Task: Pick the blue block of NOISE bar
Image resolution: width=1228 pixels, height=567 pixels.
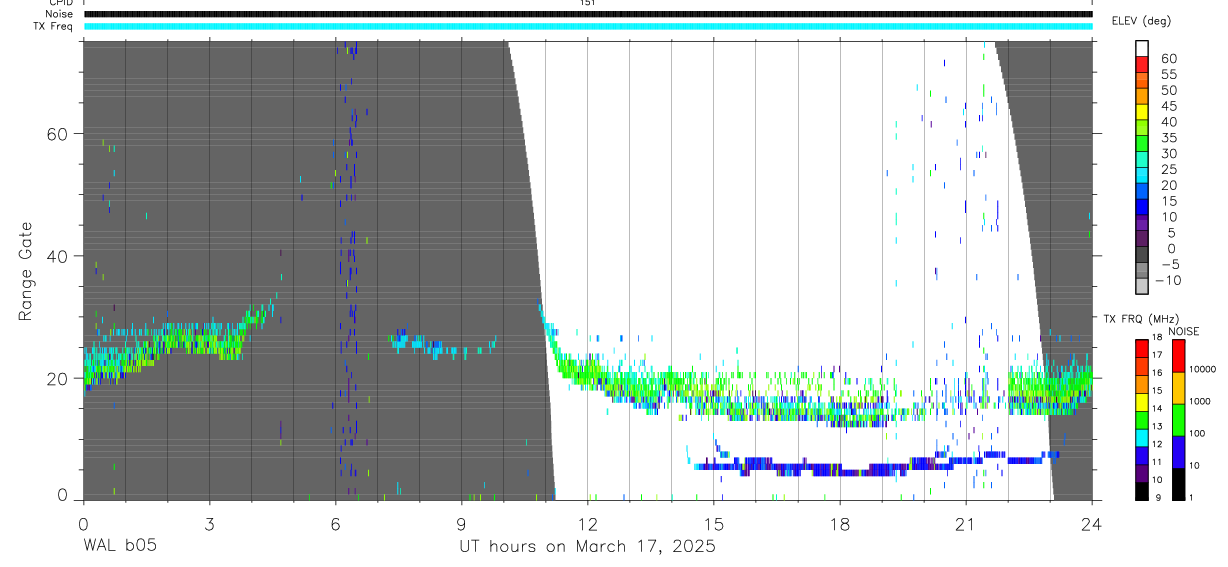Action: tap(1177, 452)
